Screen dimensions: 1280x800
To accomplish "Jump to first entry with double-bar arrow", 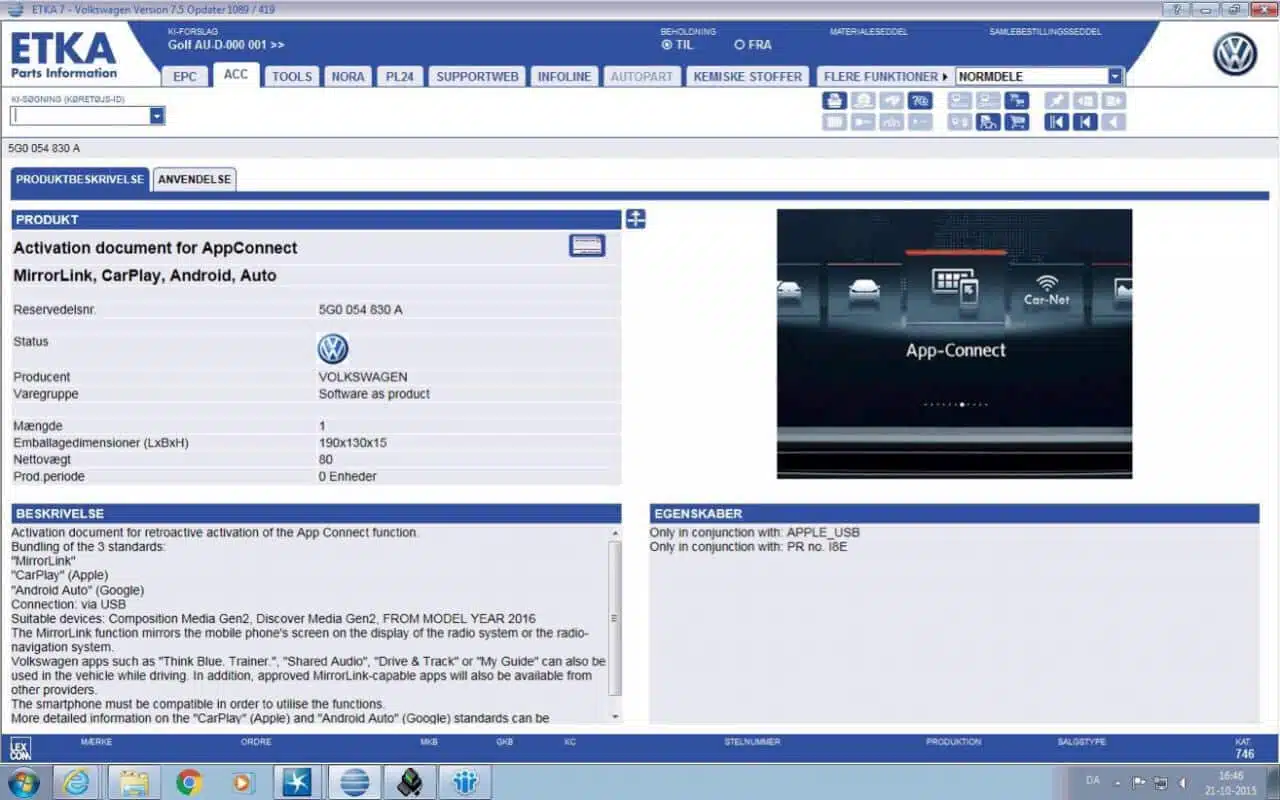I will [1057, 122].
